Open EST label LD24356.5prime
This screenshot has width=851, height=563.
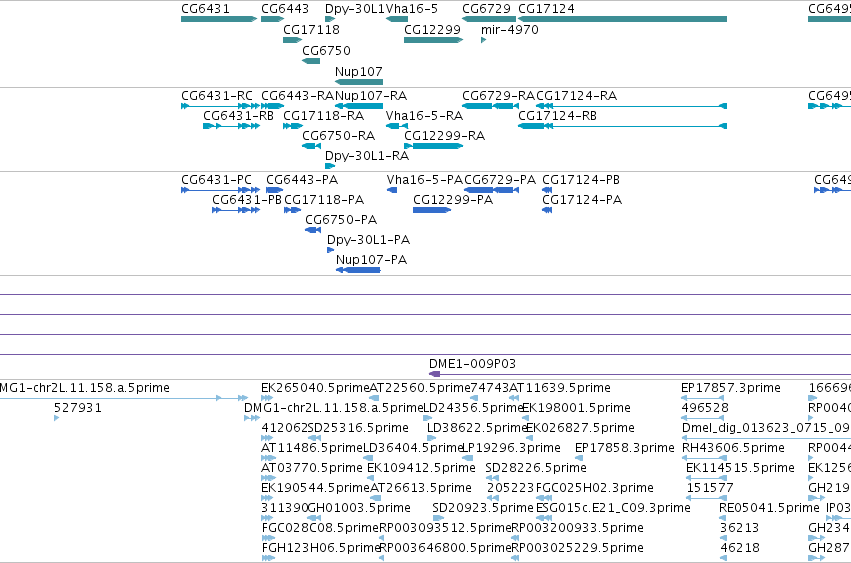click(x=473, y=408)
